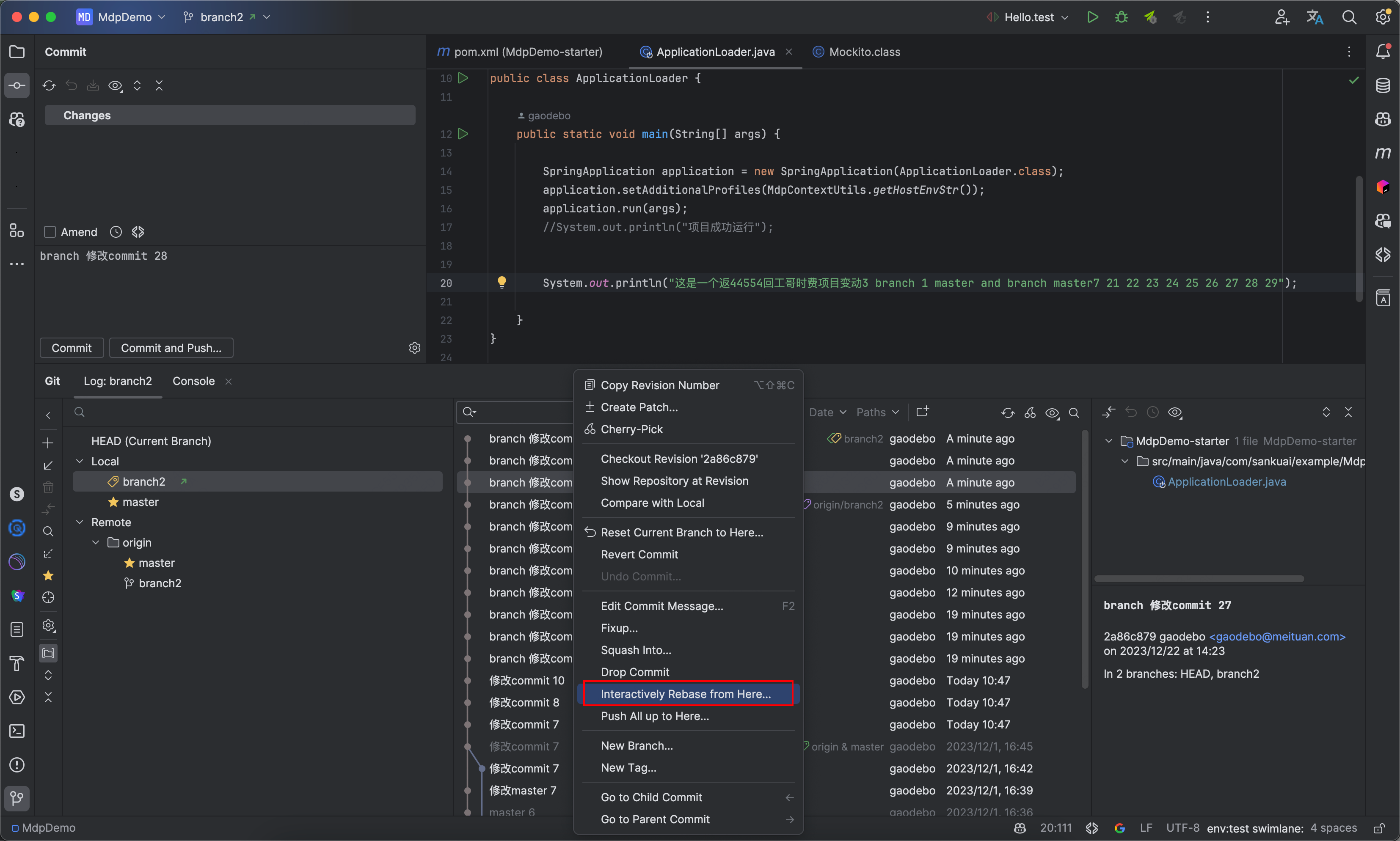Viewport: 1400px width, 841px height.
Task: Refresh the Git log with refresh icon
Action: coord(1008,412)
